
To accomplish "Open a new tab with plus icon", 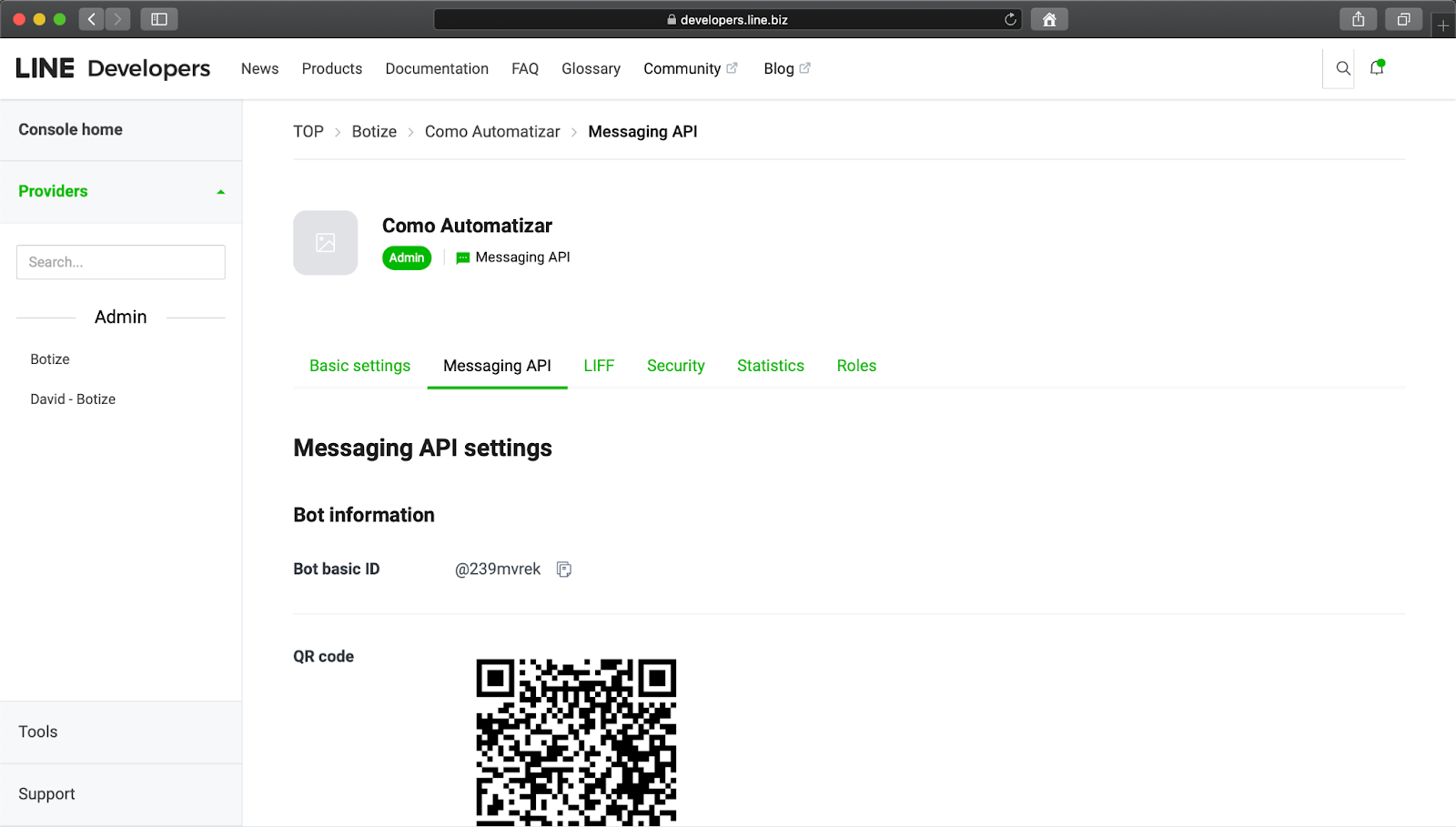I will (1443, 25).
